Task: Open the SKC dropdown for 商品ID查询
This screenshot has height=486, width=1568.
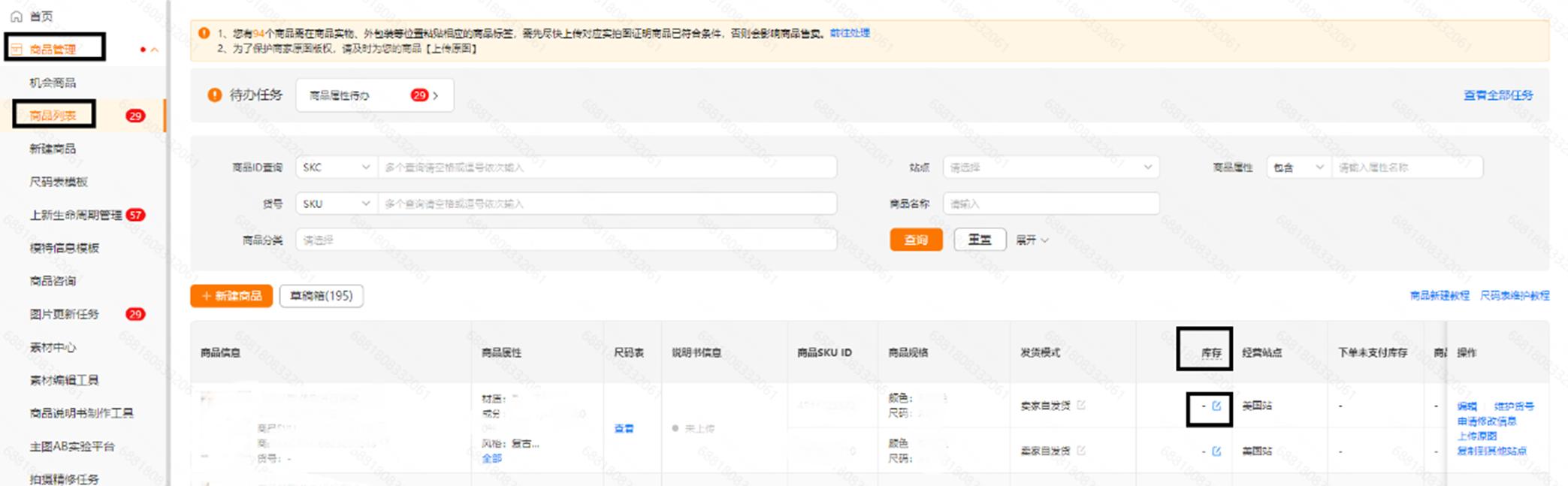Action: pos(336,168)
